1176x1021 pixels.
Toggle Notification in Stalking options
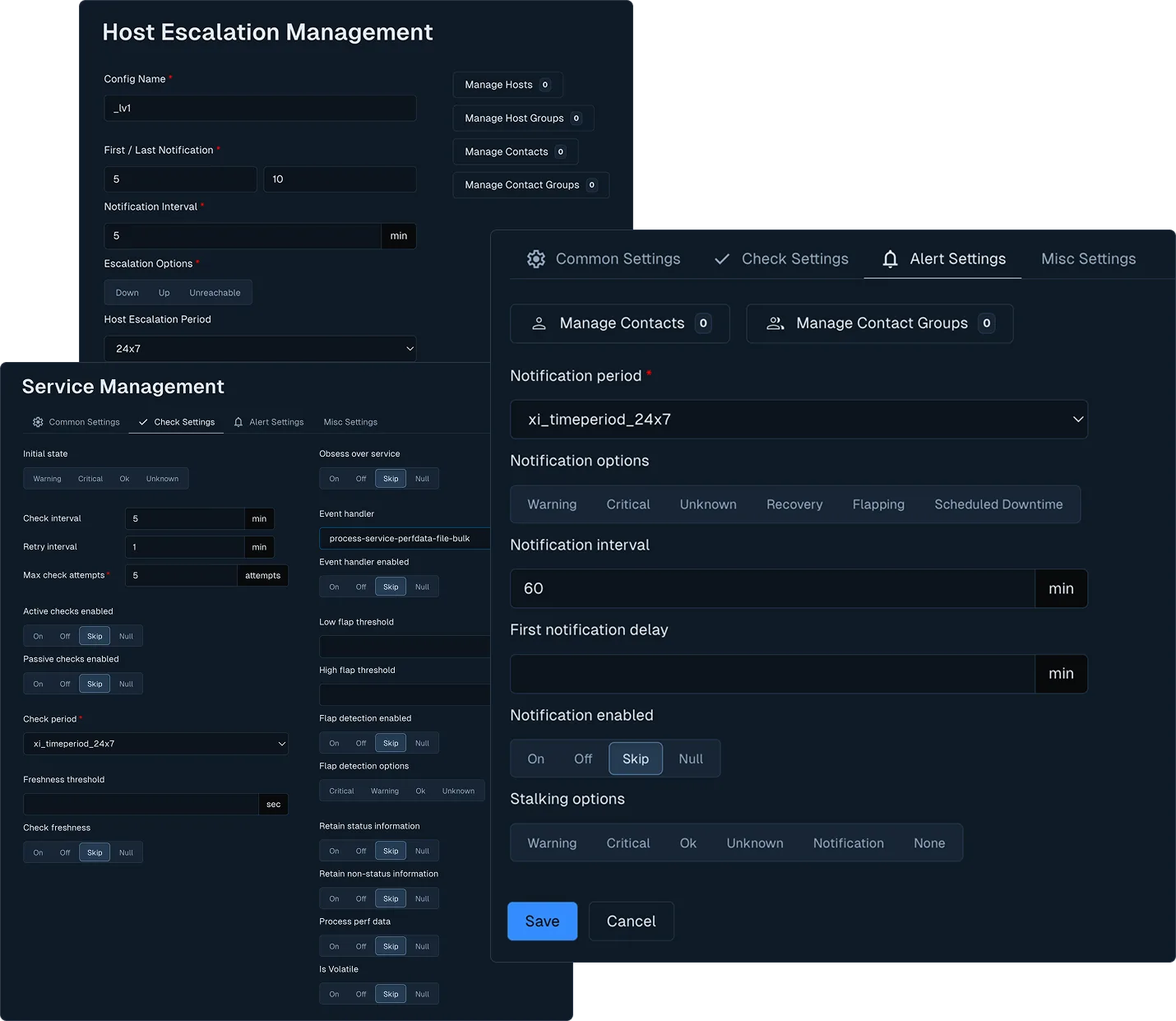(849, 843)
